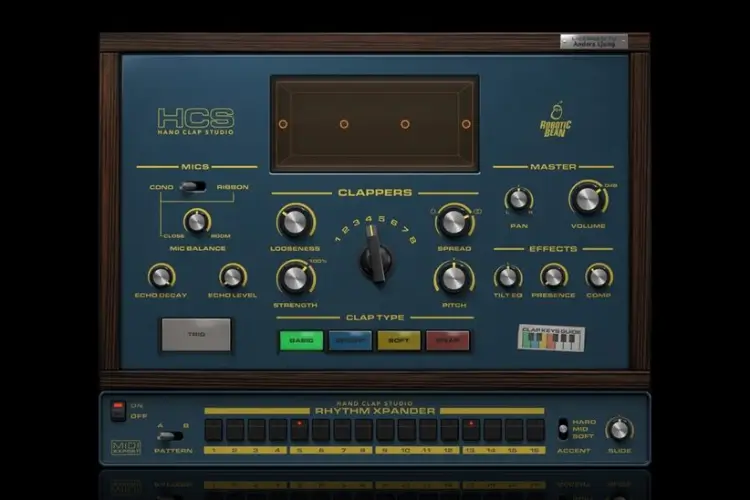Toggle the Rhythm Xpander On/Off switch

point(118,411)
